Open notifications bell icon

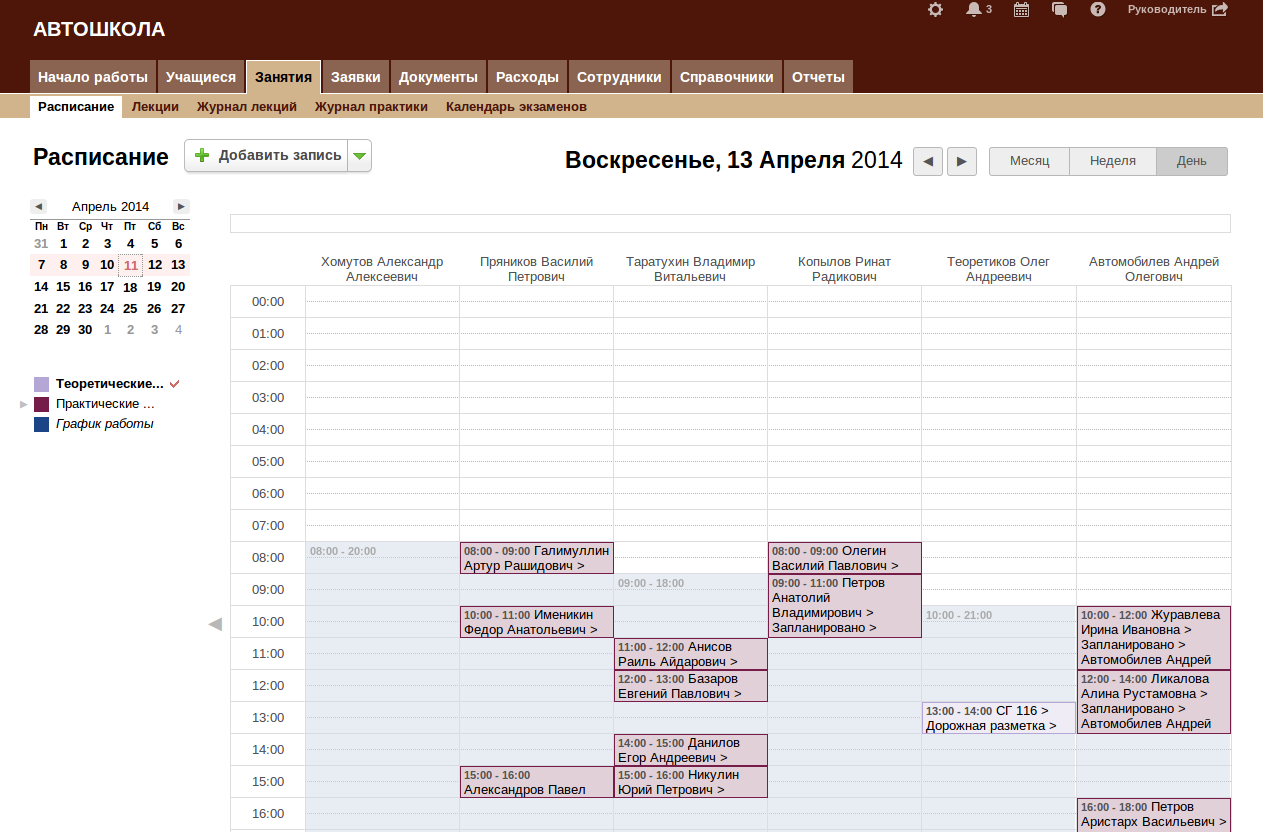(x=974, y=10)
